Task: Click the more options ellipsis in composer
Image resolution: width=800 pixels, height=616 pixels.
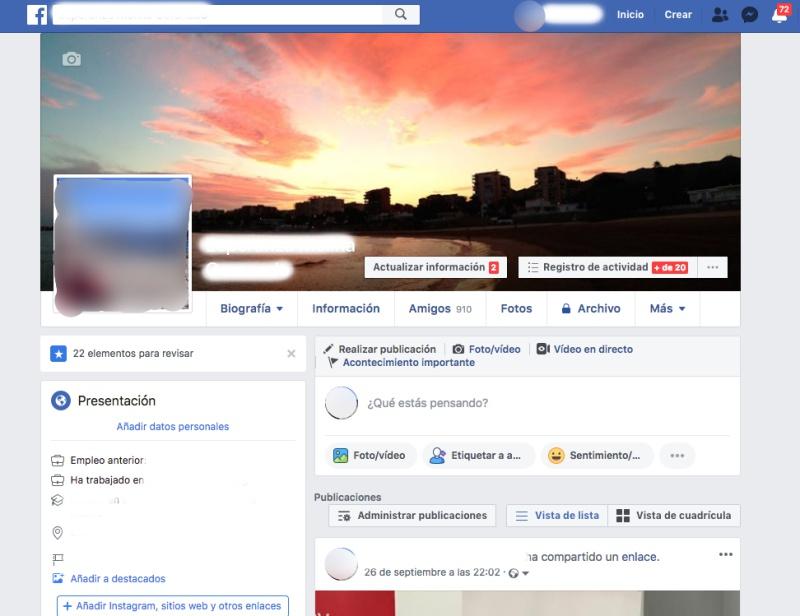Action: tap(677, 456)
